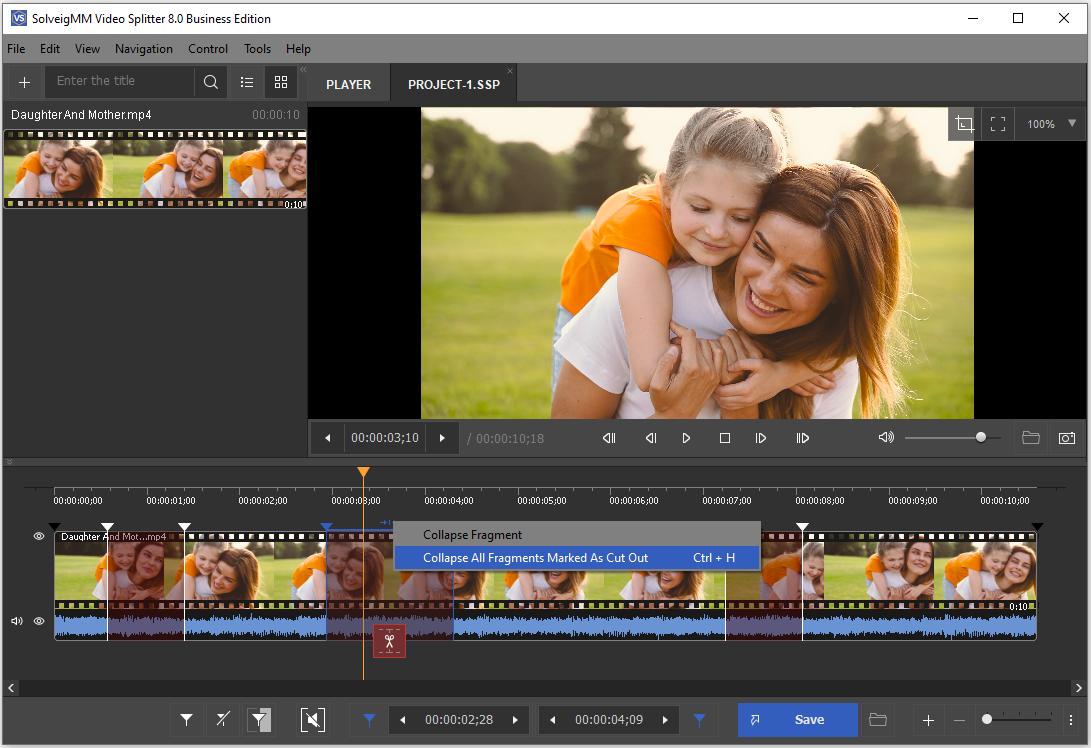Viewport: 1091px width, 748px height.
Task: Activate the crop preview icon
Action: click(963, 123)
